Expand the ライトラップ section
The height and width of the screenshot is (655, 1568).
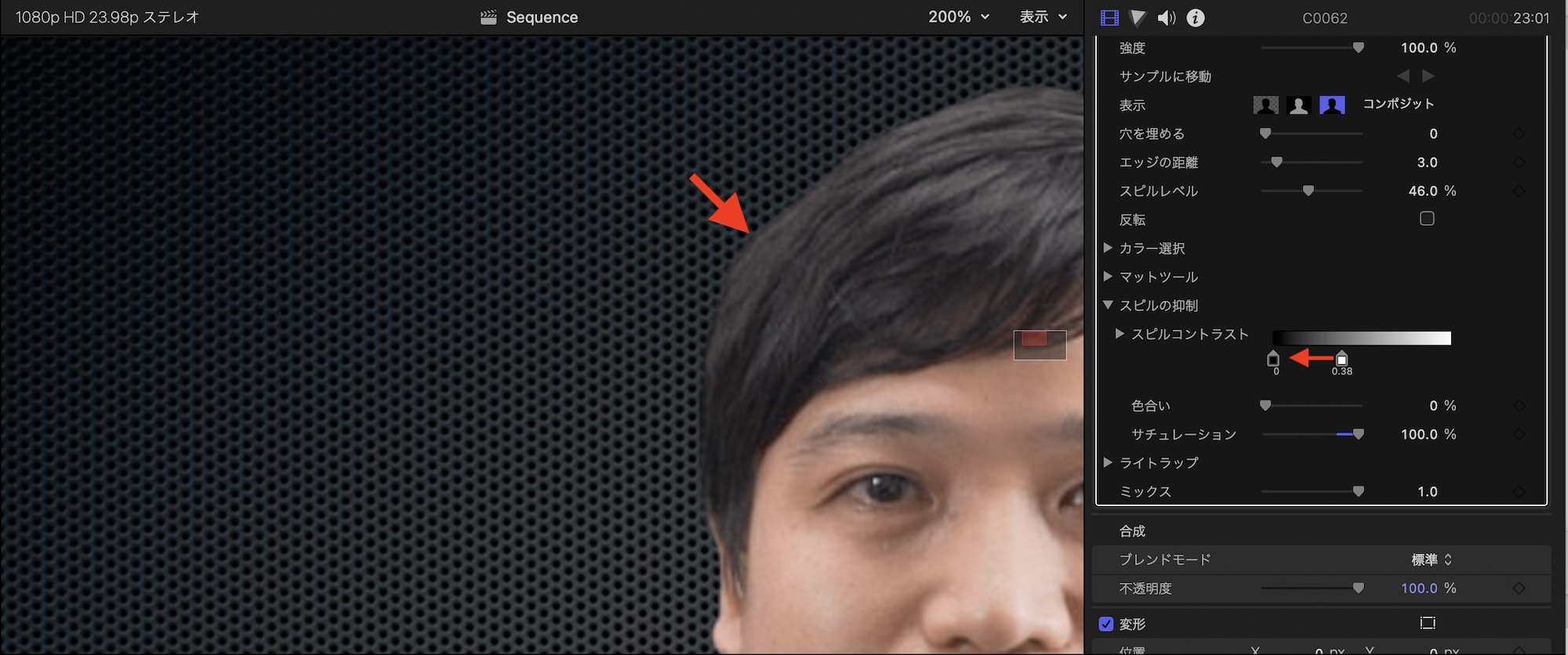coord(1108,462)
